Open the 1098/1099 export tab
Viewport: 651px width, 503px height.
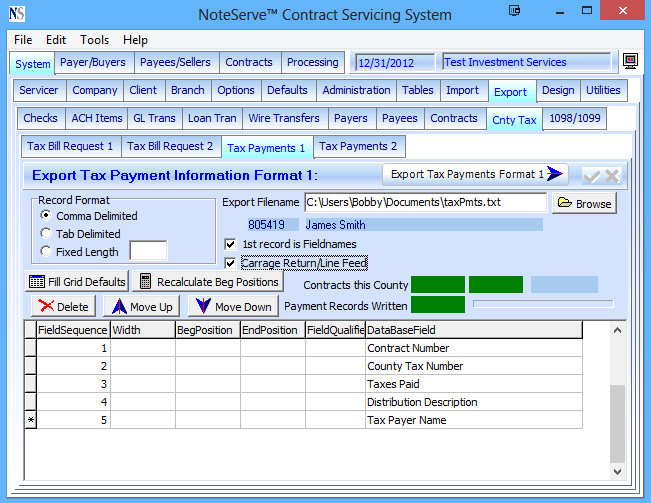577,119
